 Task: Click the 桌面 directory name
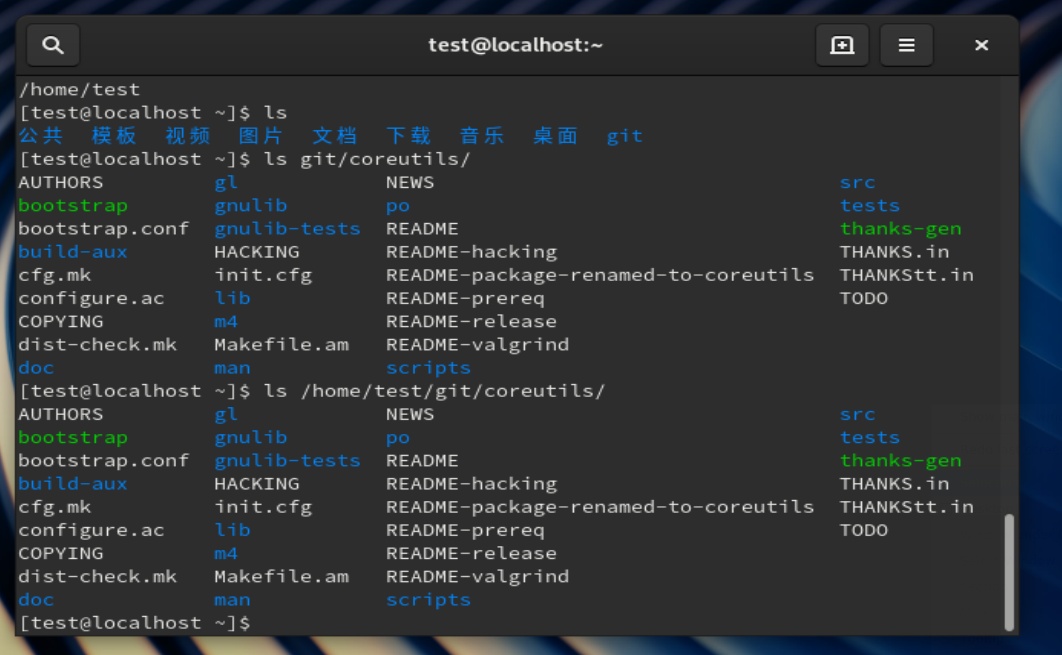[555, 135]
